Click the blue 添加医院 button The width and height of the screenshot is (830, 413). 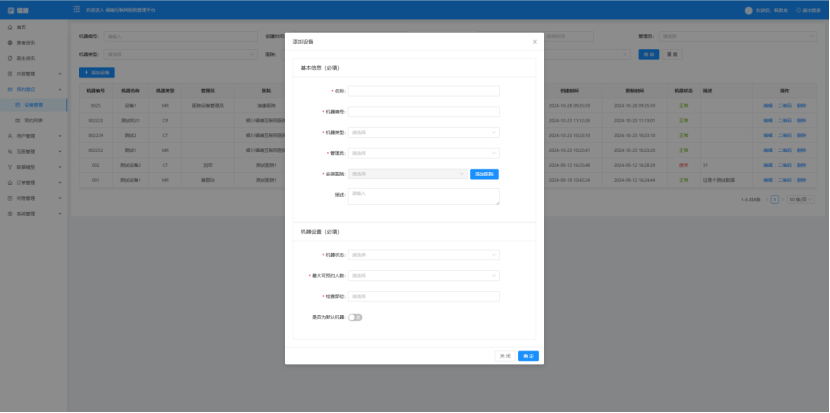coord(484,174)
